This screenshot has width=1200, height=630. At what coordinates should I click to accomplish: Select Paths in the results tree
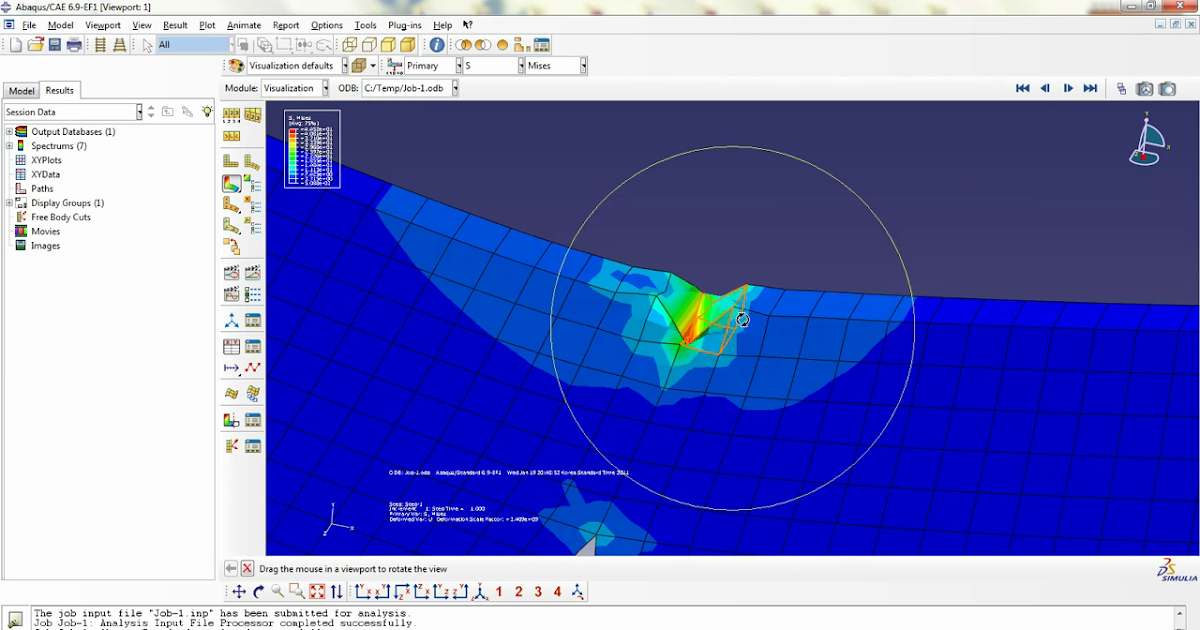pyautogui.click(x=42, y=189)
